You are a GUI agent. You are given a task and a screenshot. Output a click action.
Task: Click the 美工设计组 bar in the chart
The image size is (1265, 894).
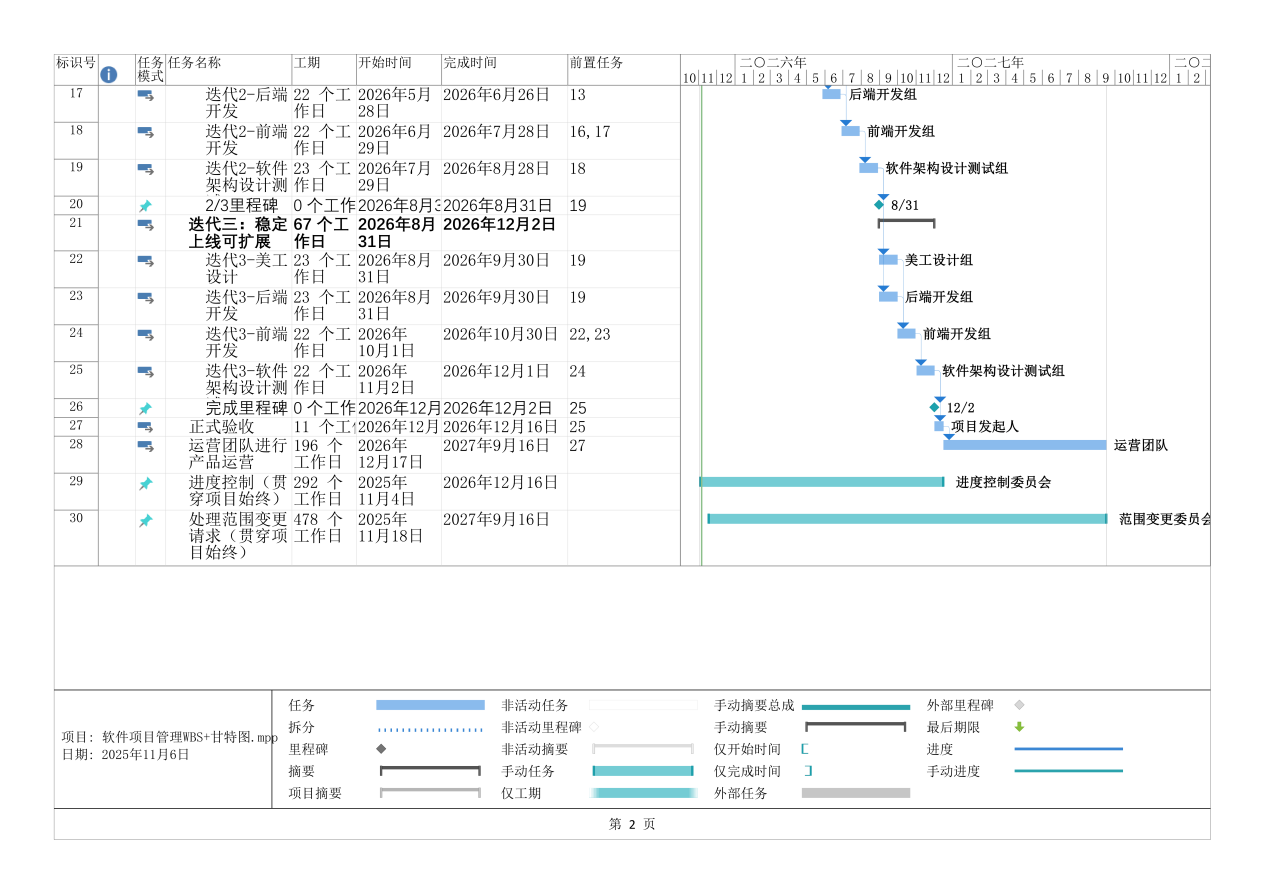[x=888, y=260]
